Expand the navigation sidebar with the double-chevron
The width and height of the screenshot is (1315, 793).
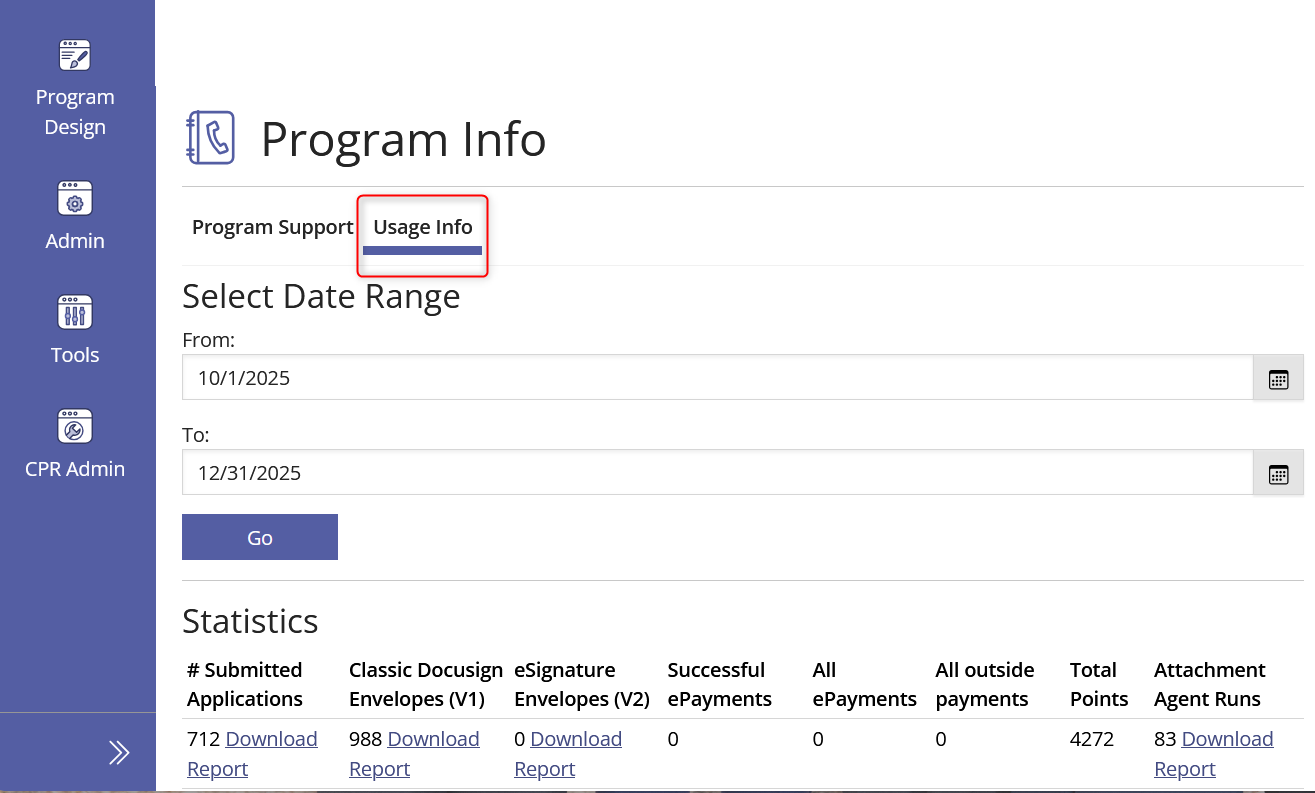pyautogui.click(x=117, y=752)
